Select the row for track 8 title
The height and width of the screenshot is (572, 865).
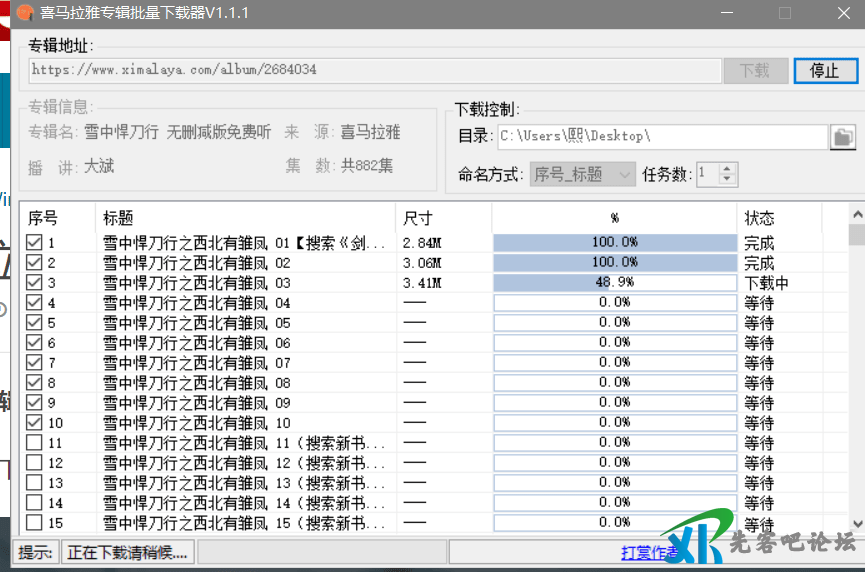(197, 383)
